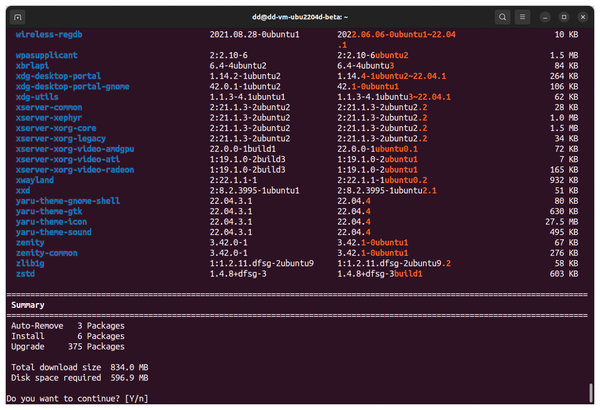Image resolution: width=600 pixels, height=410 pixels.
Task: Select the zstd package name
Action: [x=25, y=273]
